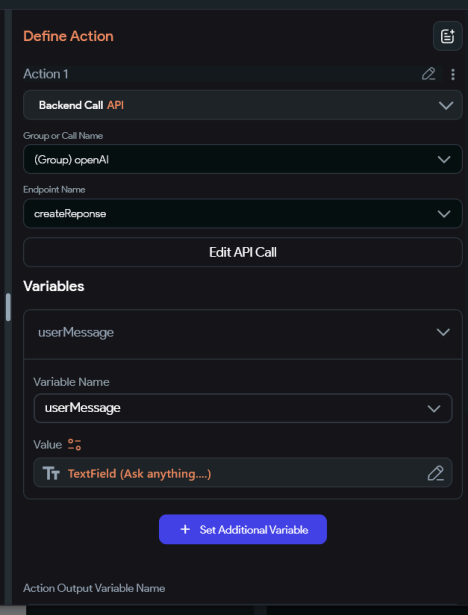Click the orange options icon beside Value

[74, 445]
